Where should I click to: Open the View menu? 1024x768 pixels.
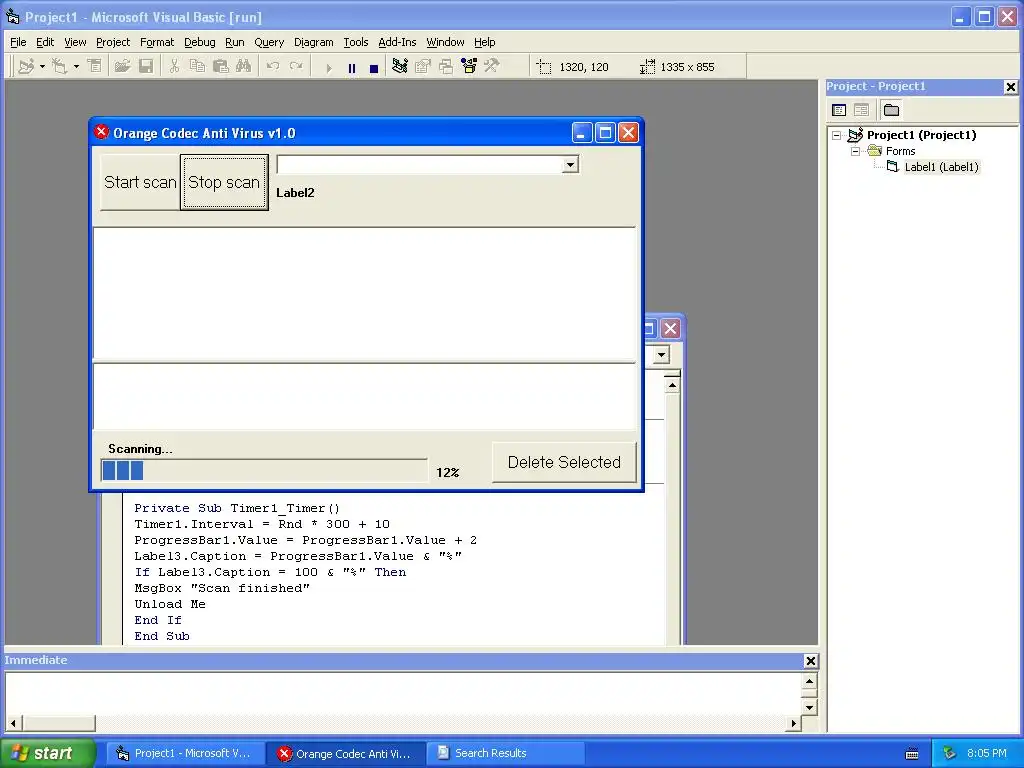[75, 42]
